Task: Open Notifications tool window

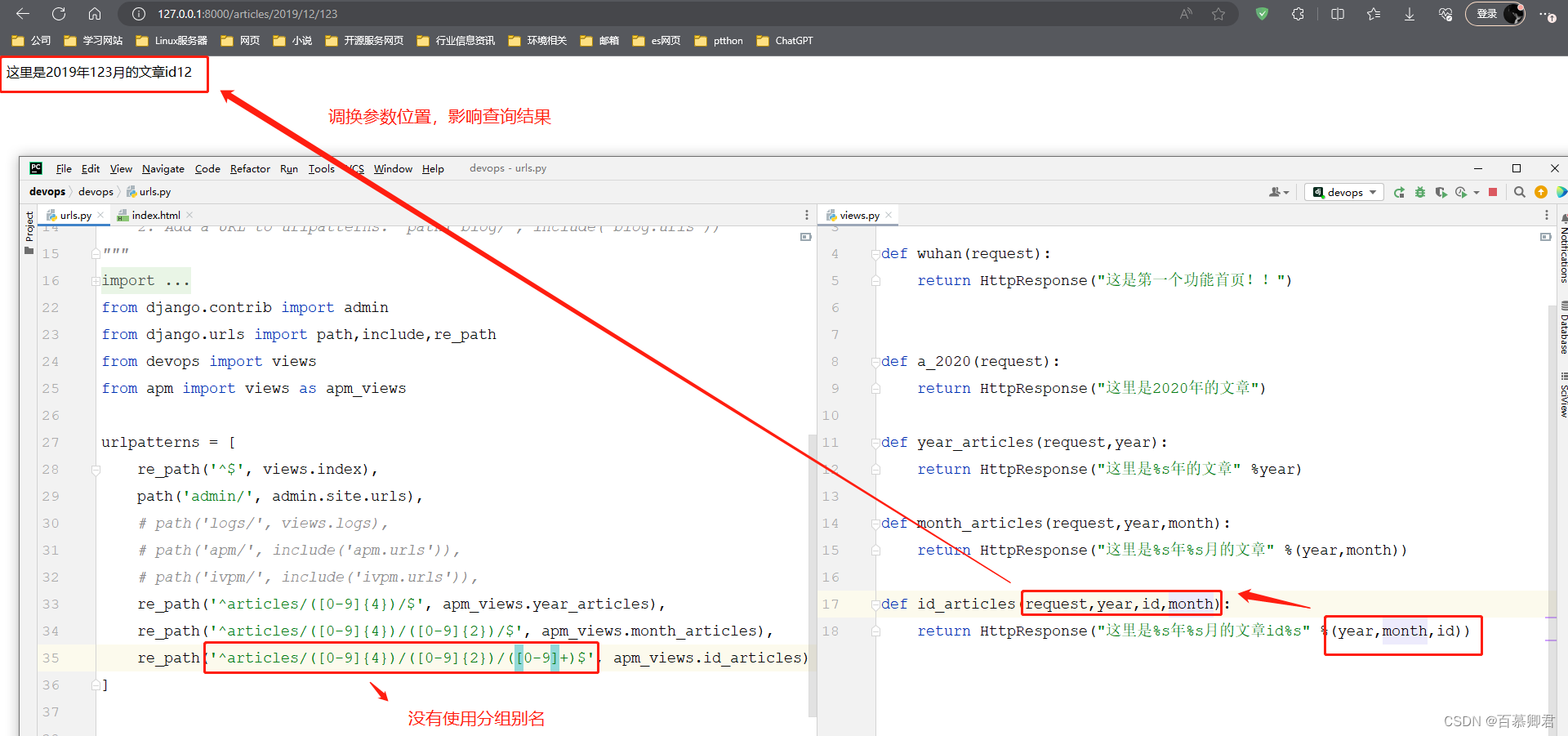Action: coord(1562,248)
